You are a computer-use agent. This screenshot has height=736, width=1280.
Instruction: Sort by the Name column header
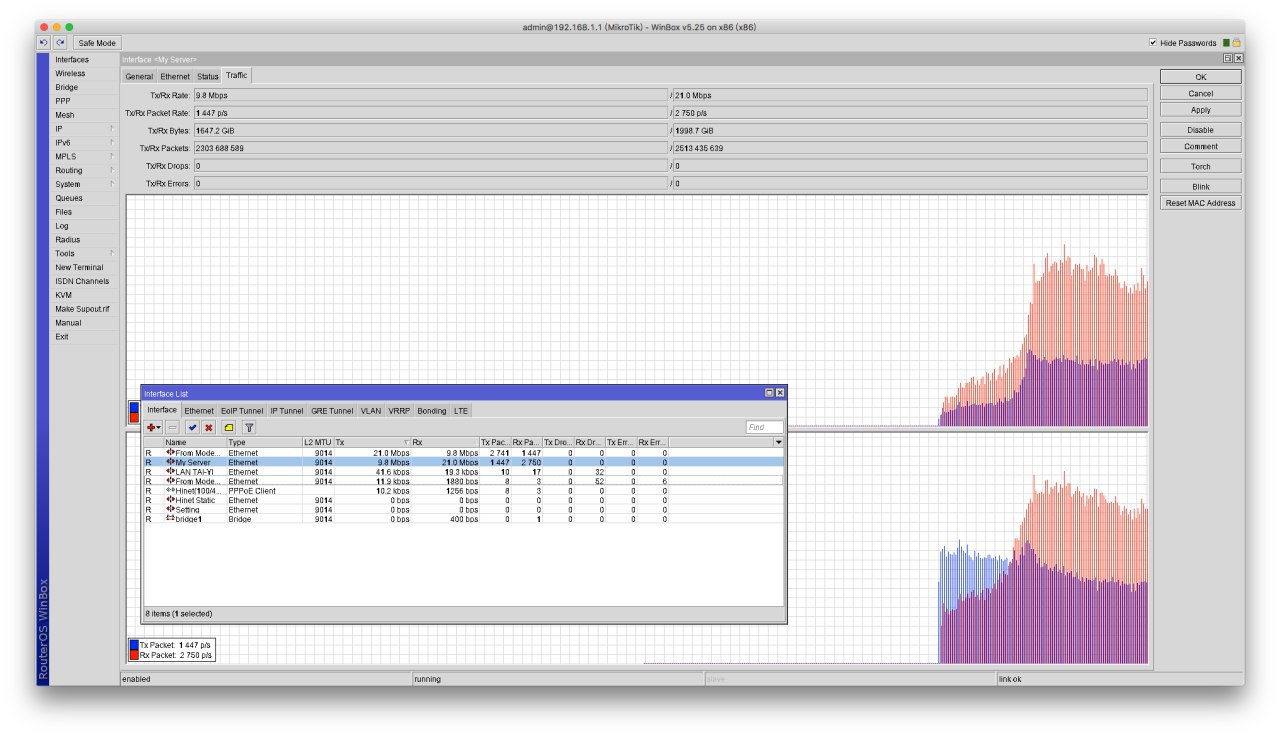(195, 442)
